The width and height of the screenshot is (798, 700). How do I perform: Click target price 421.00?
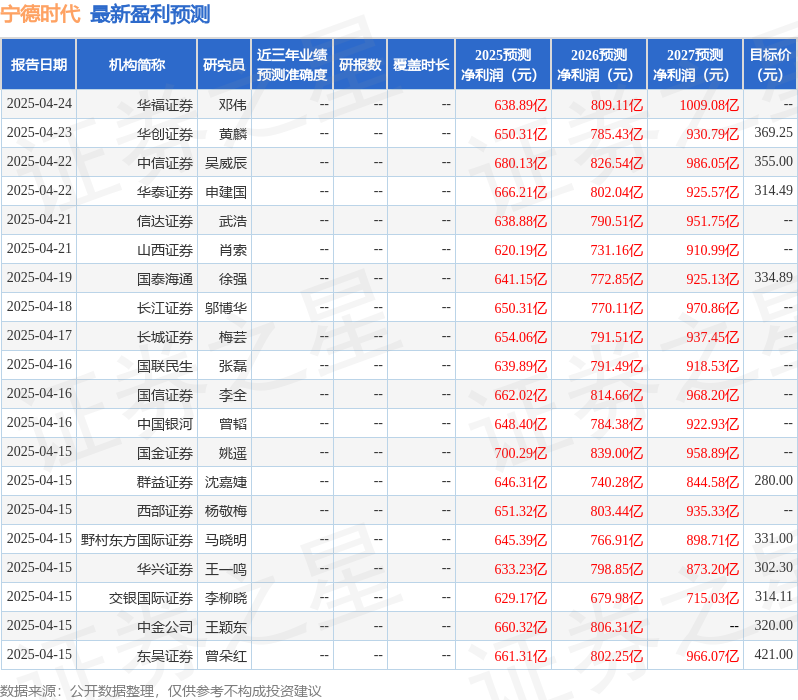click(x=774, y=655)
